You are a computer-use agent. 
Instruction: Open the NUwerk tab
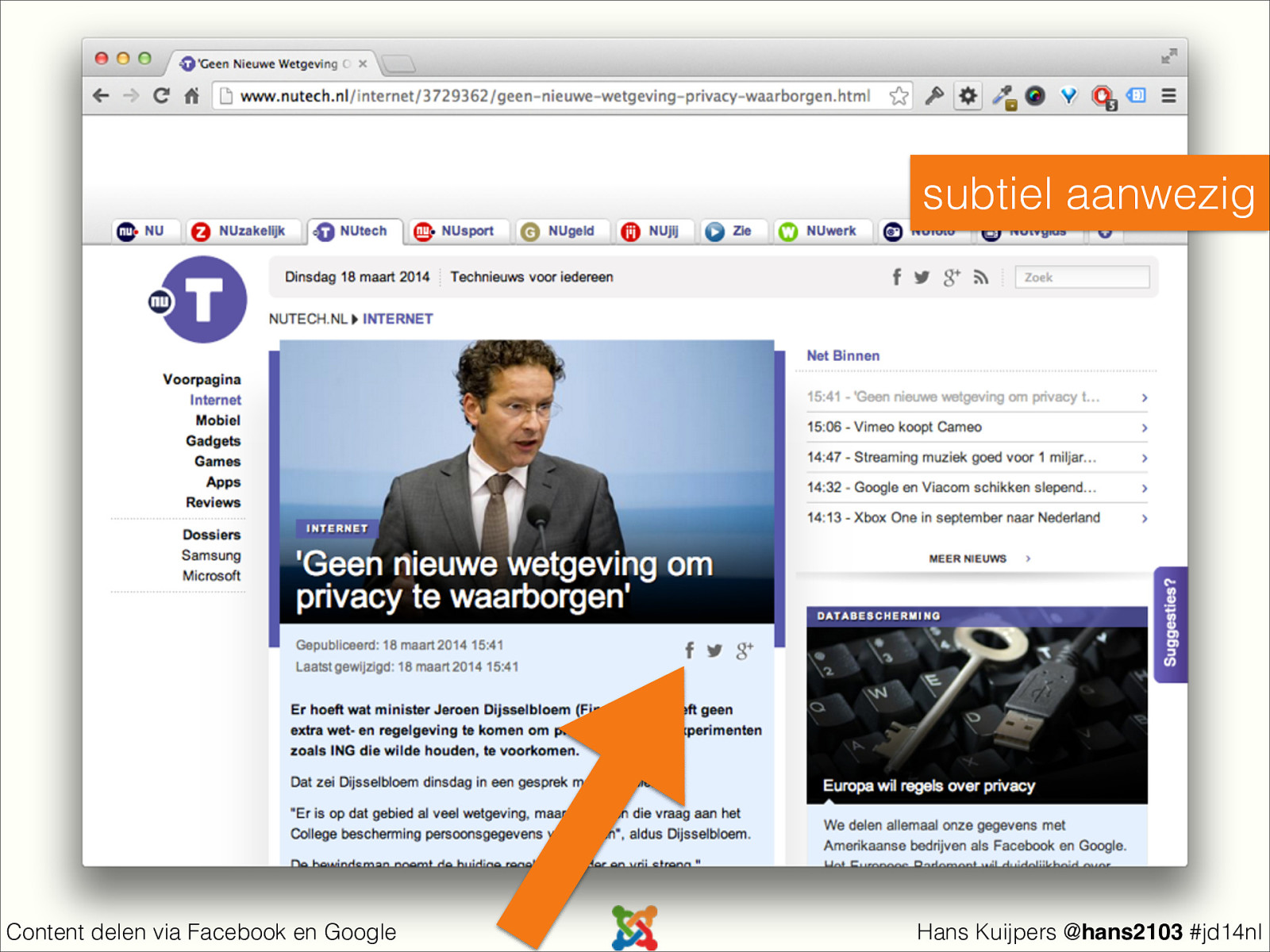(822, 231)
